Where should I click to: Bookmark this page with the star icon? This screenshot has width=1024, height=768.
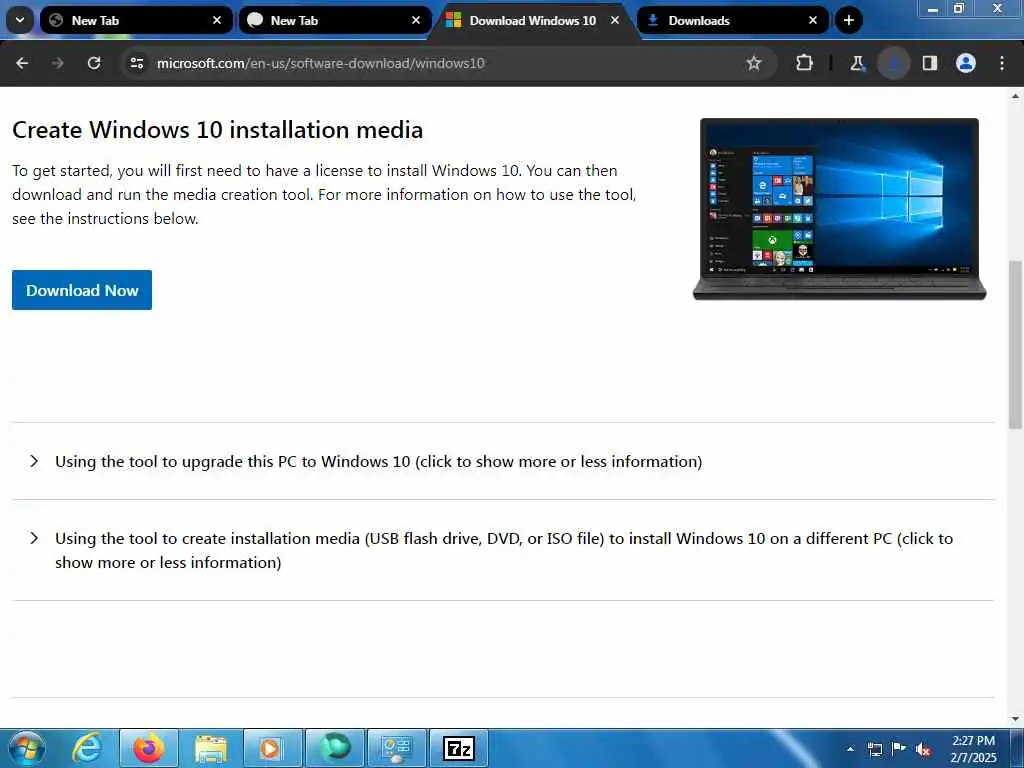754,63
